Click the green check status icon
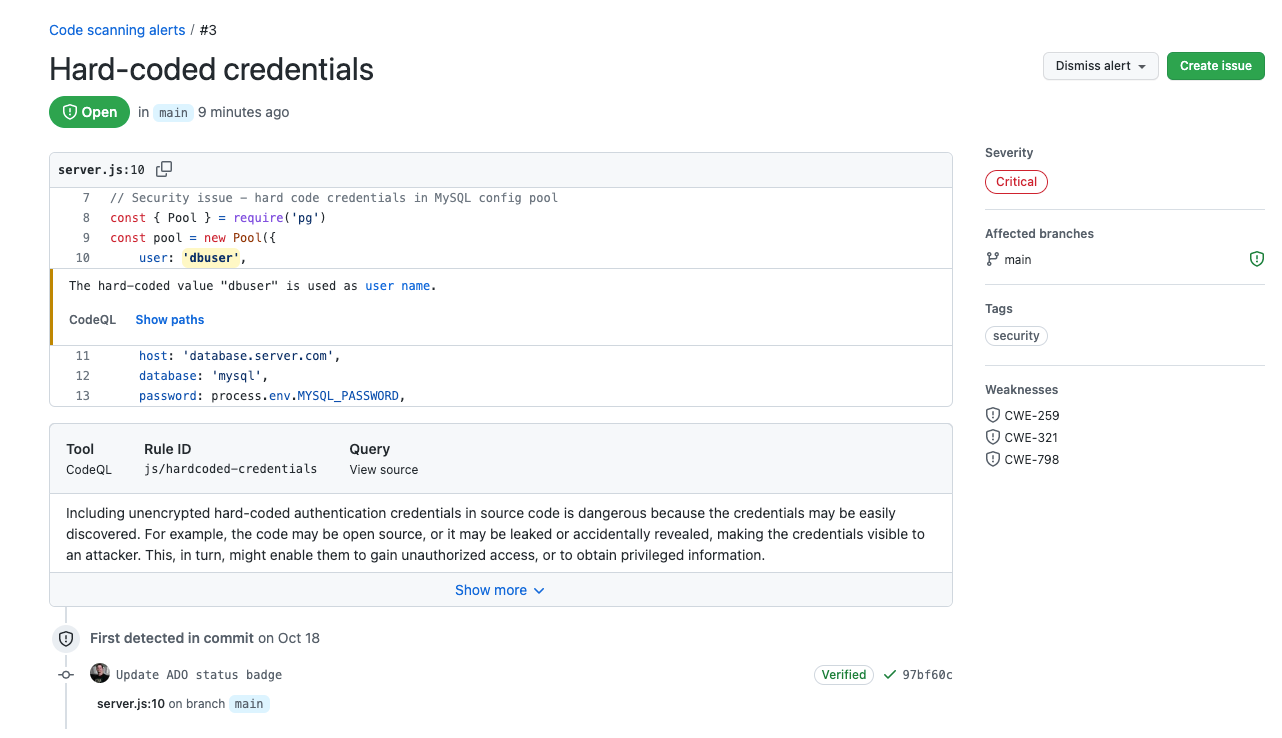Screen dimensions: 1282x738 click(889, 675)
